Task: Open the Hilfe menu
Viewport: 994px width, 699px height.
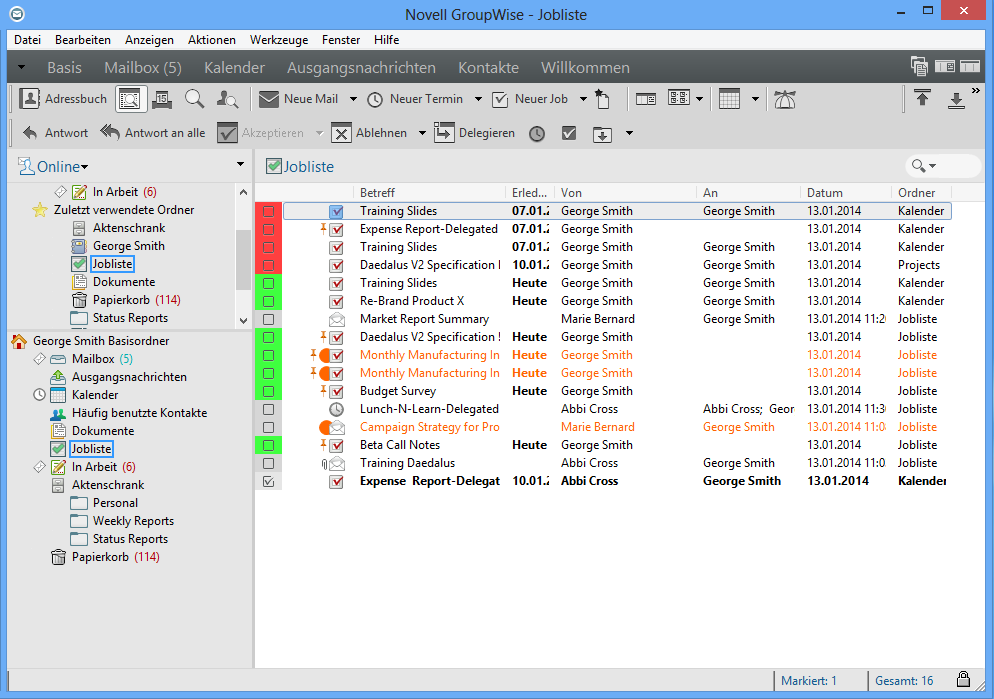Action: (x=386, y=40)
